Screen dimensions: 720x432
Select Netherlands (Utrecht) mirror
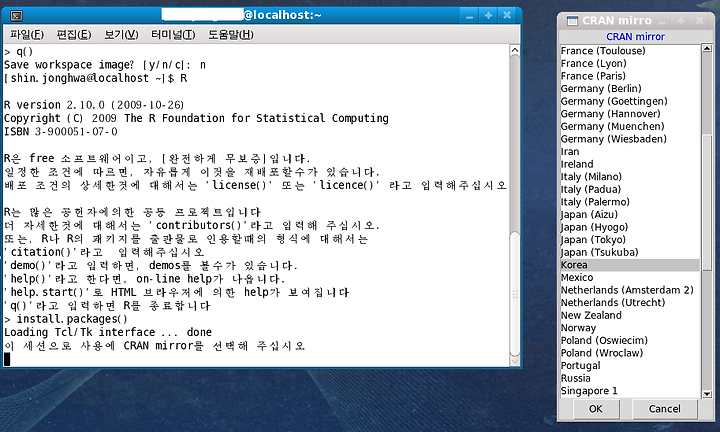tap(630, 303)
